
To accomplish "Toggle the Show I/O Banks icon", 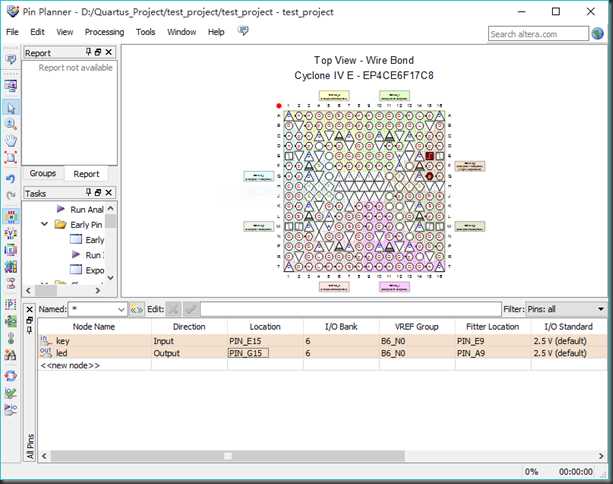I will (x=11, y=216).
